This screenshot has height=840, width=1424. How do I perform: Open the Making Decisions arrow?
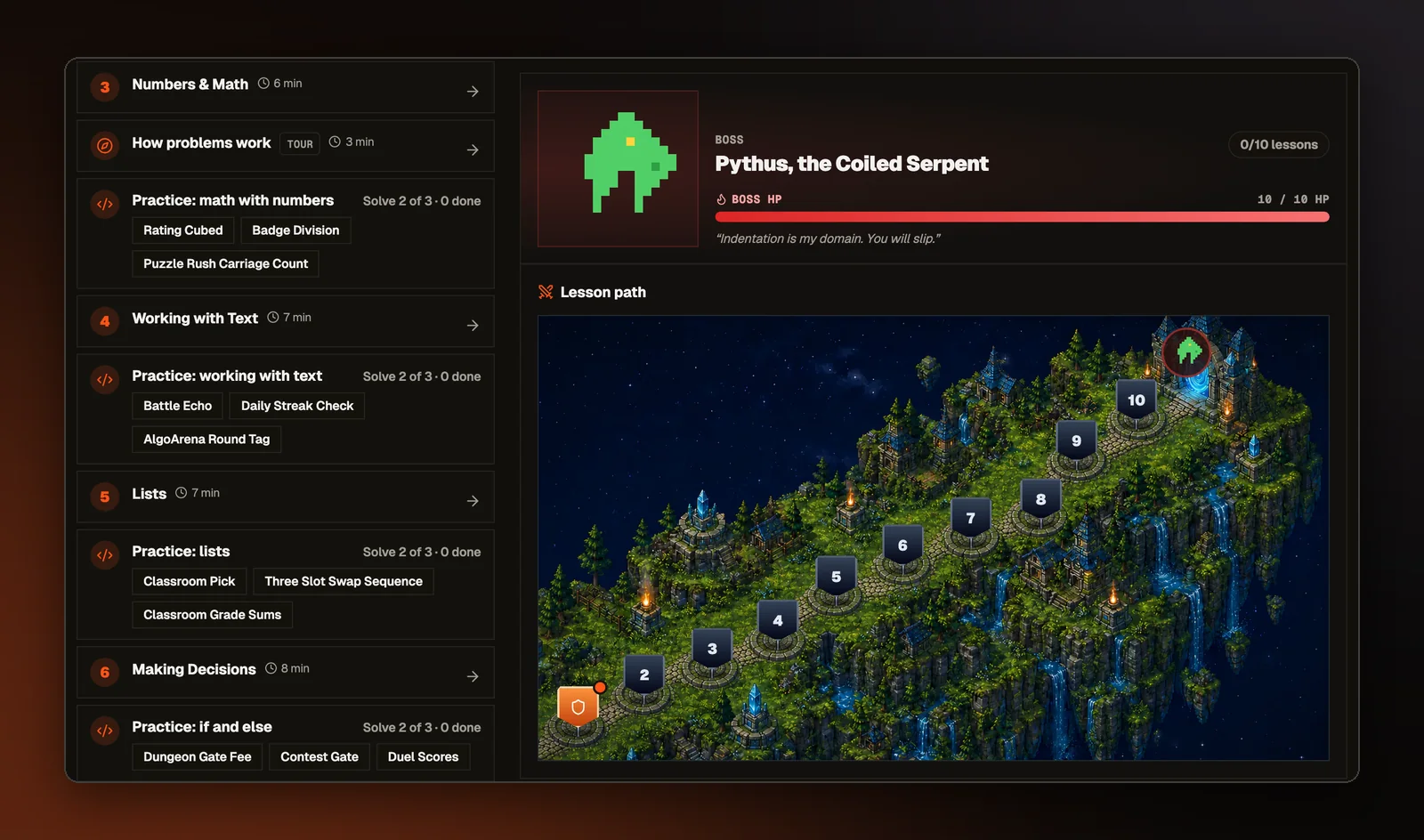coord(473,676)
